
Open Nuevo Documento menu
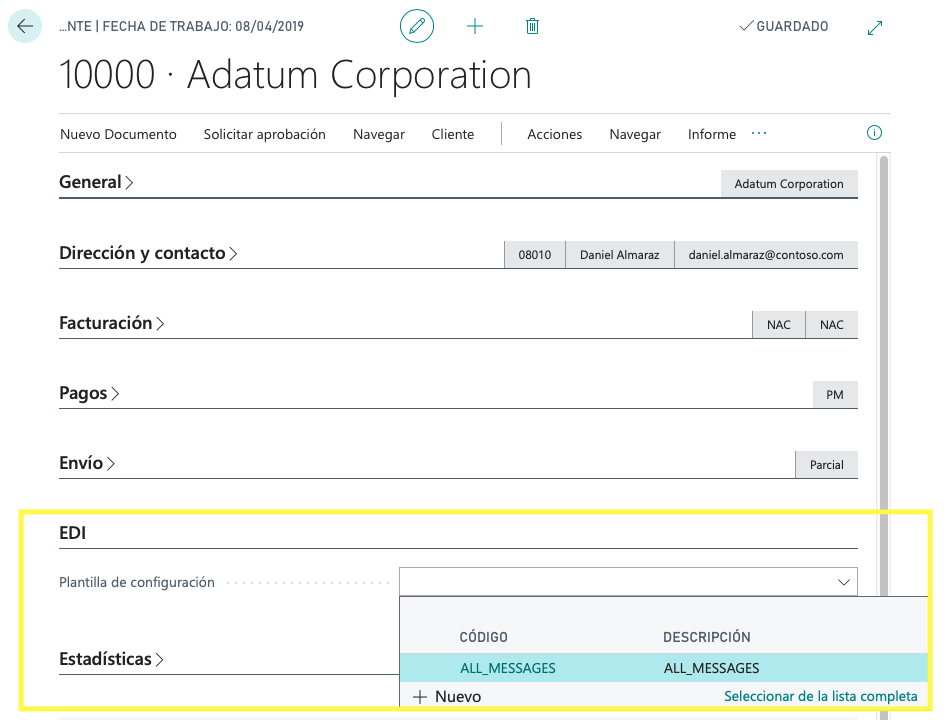click(x=118, y=134)
